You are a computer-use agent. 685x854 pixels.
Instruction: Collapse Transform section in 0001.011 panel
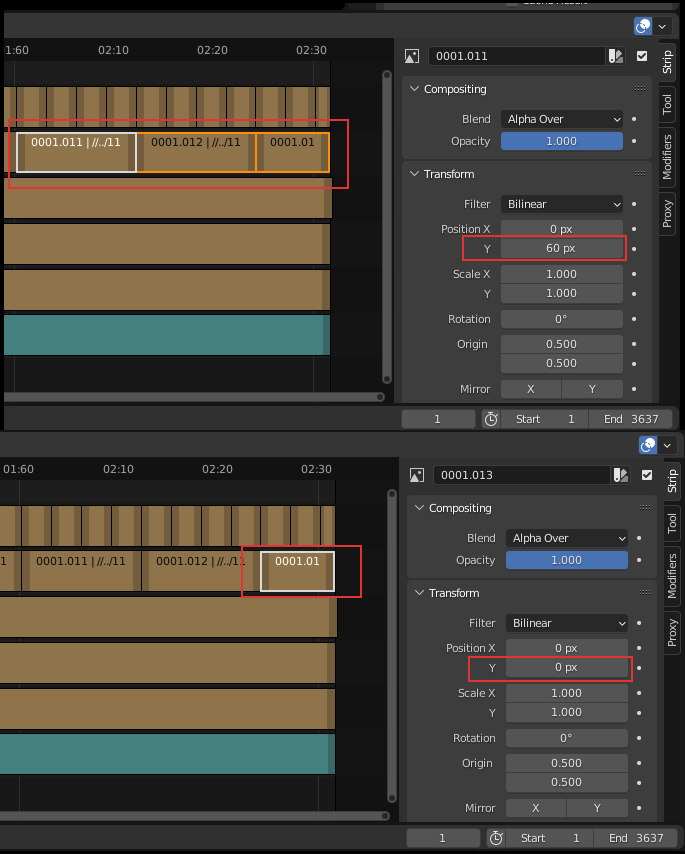coord(414,174)
